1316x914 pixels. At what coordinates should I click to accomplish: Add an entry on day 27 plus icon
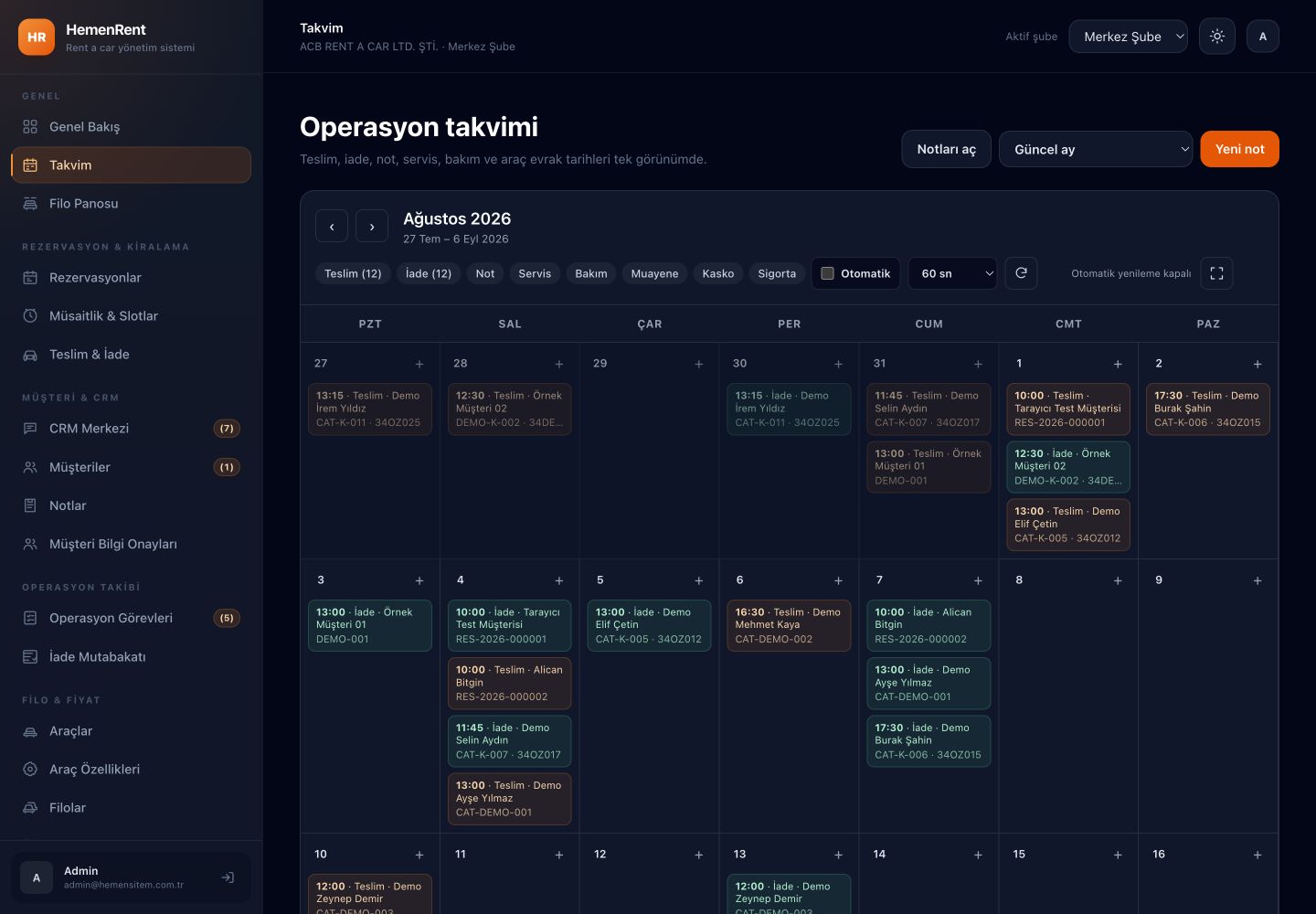point(419,364)
